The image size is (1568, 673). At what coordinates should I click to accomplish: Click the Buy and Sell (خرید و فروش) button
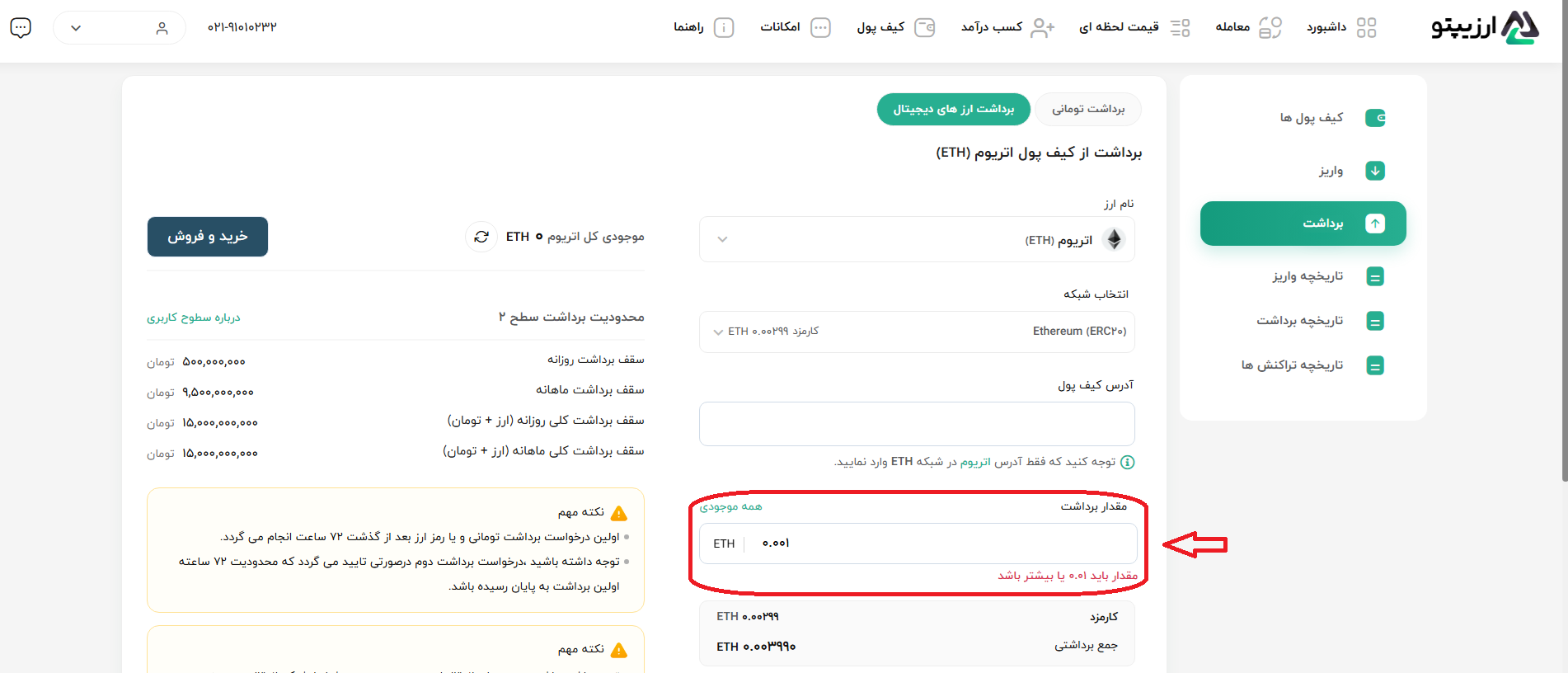click(x=208, y=237)
